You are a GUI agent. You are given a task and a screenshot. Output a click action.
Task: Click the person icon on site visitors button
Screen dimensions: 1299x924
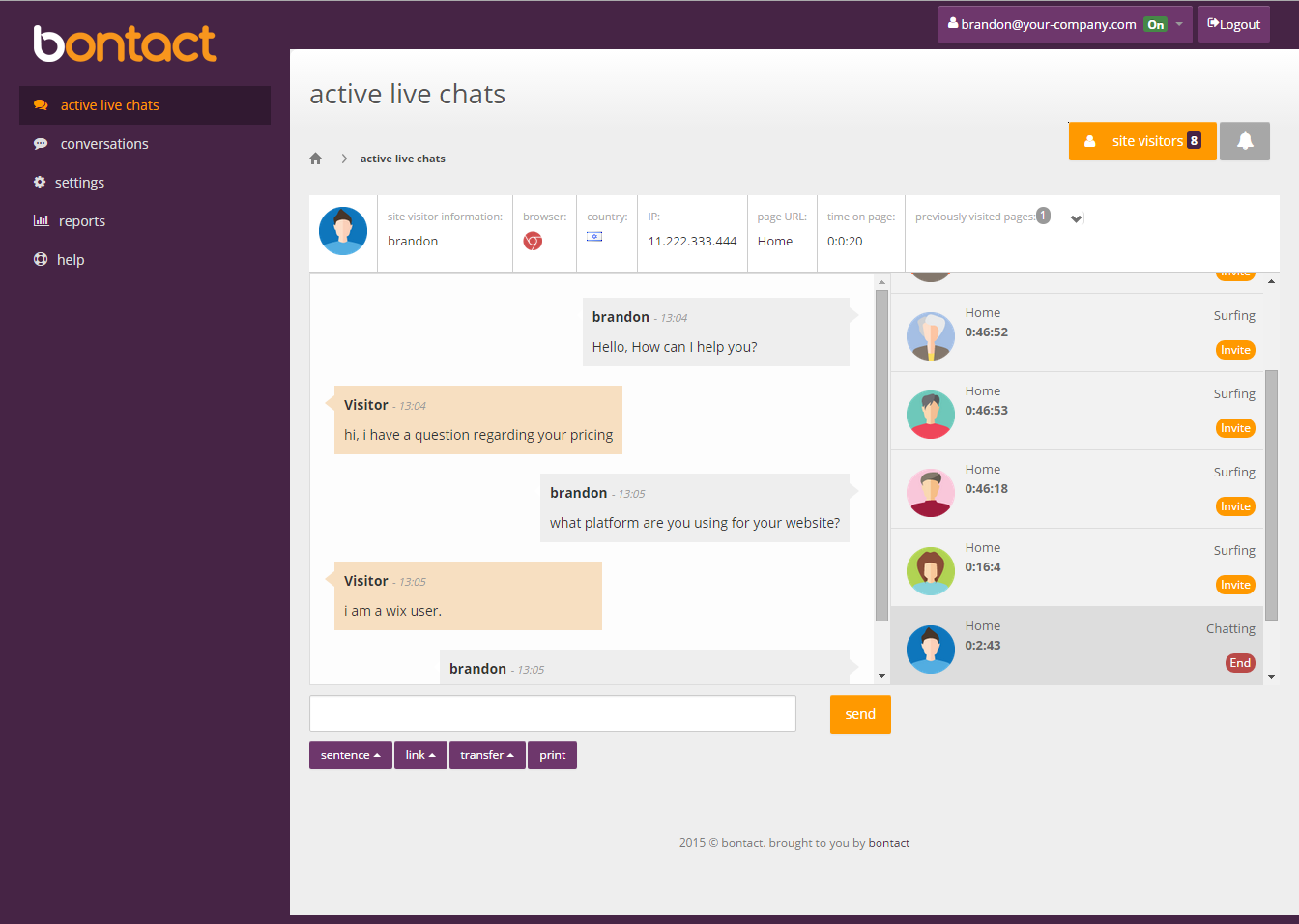coord(1090,141)
